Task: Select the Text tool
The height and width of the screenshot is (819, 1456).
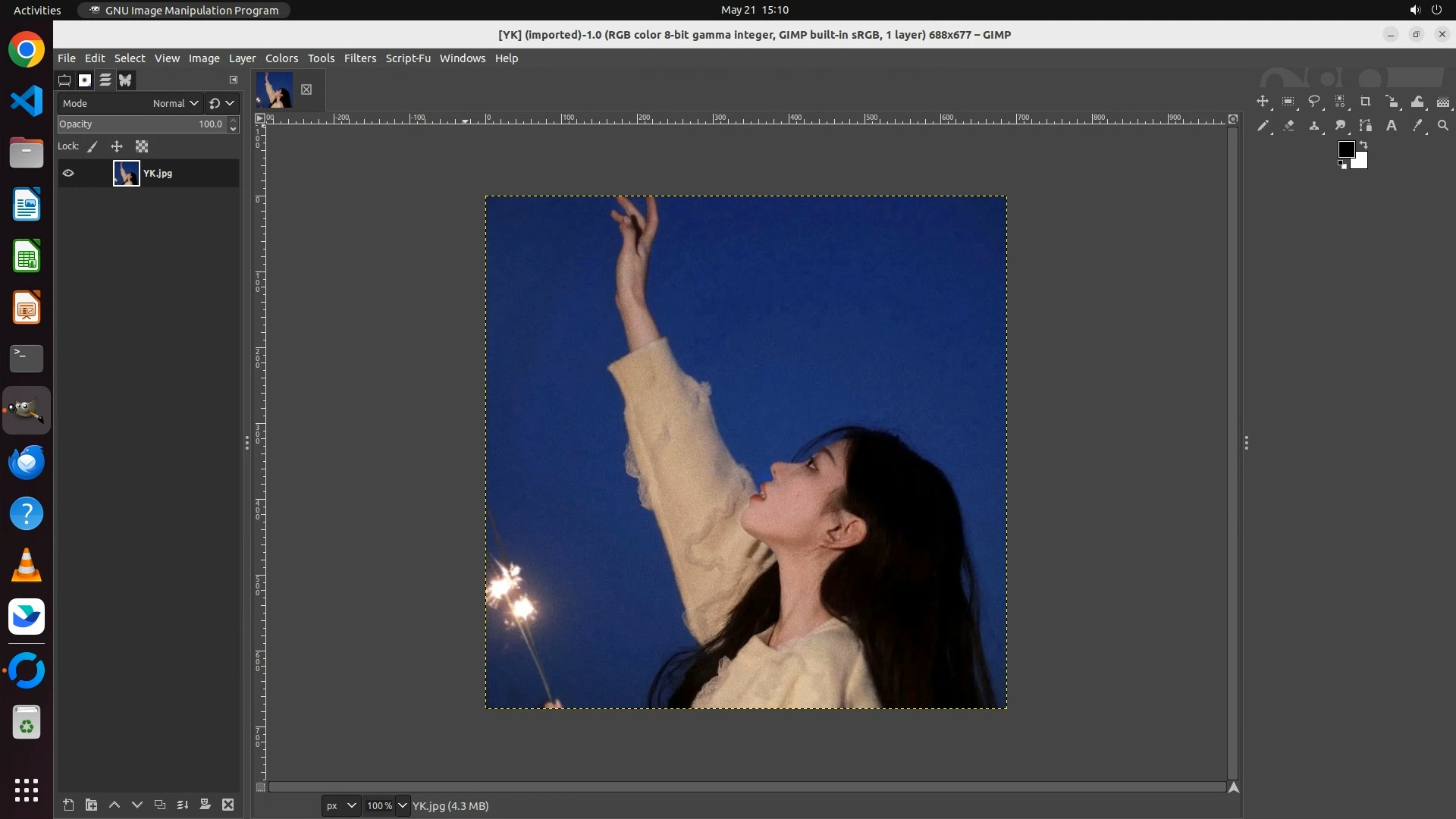Action: tap(1392, 126)
